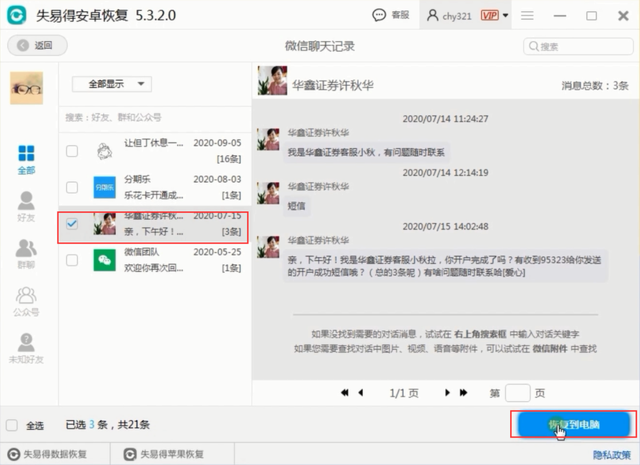
Task: Jump to first page with double-left arrow
Action: 345,393
